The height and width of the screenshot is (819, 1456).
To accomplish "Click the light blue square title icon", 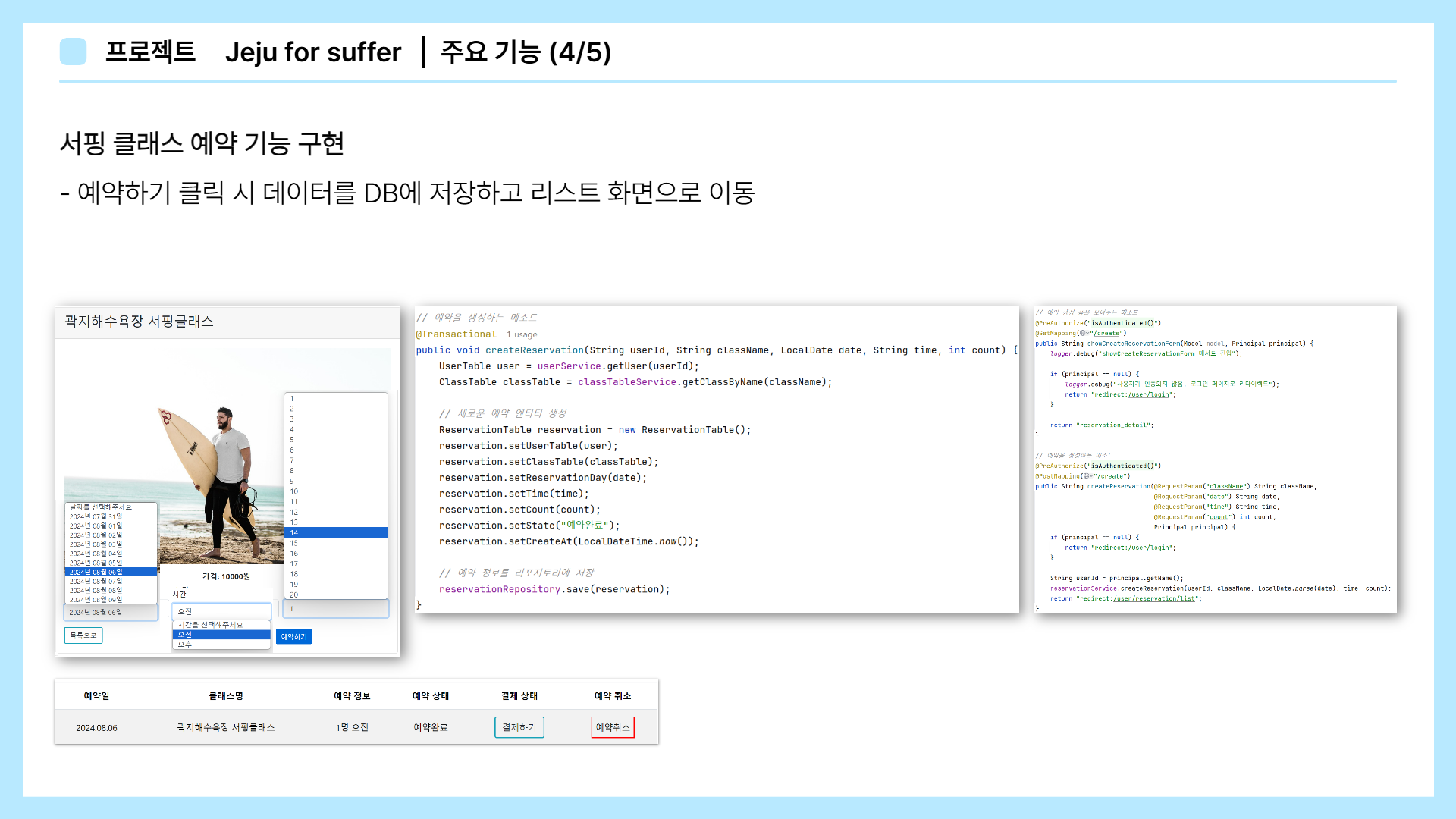I will coord(73,52).
